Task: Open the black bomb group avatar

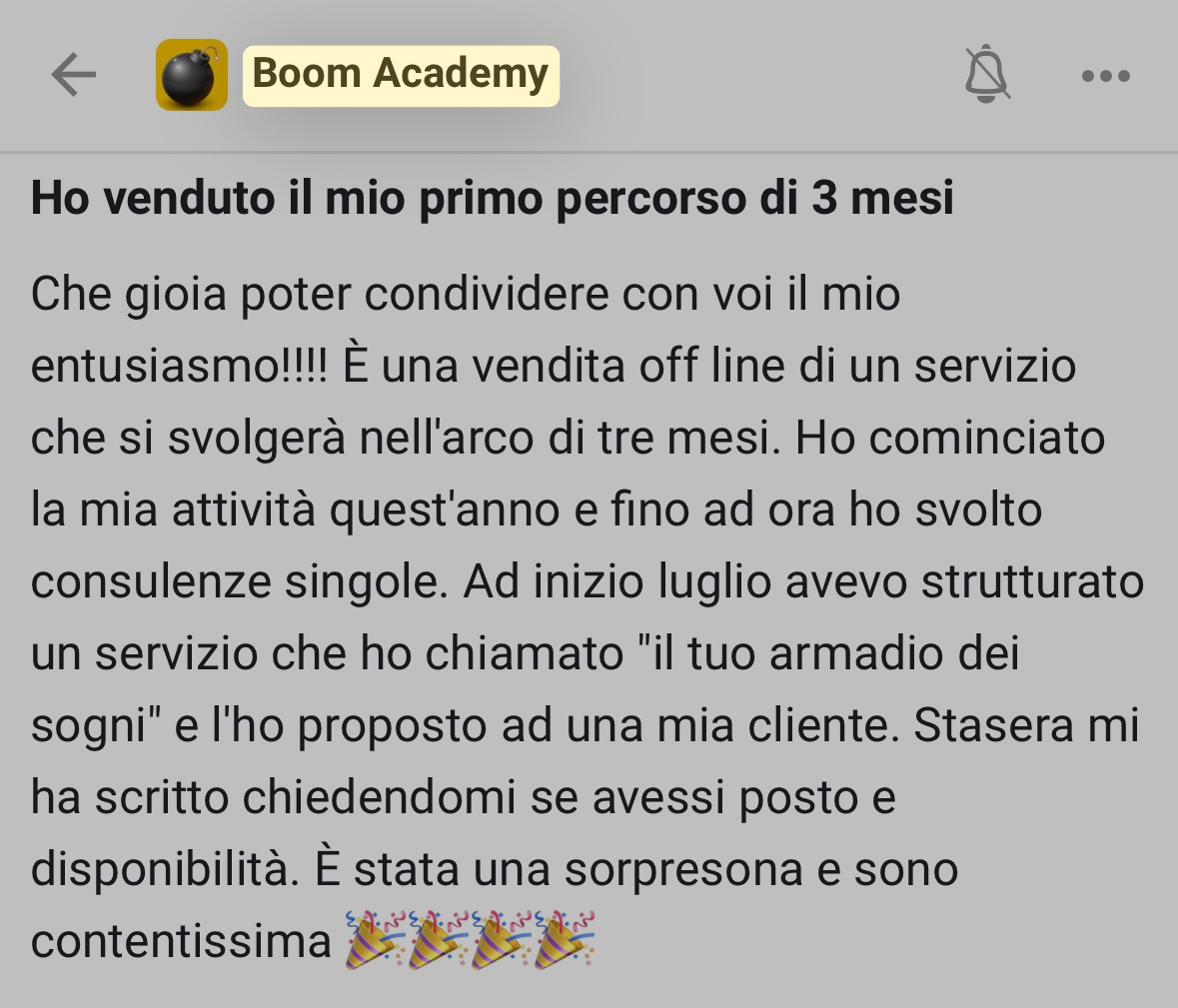Action: (192, 75)
